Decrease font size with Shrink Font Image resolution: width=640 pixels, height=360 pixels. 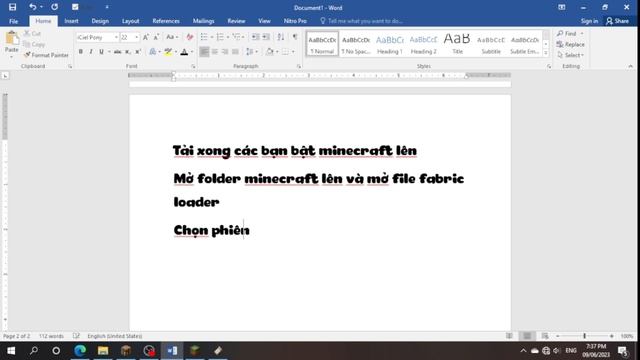(156, 37)
